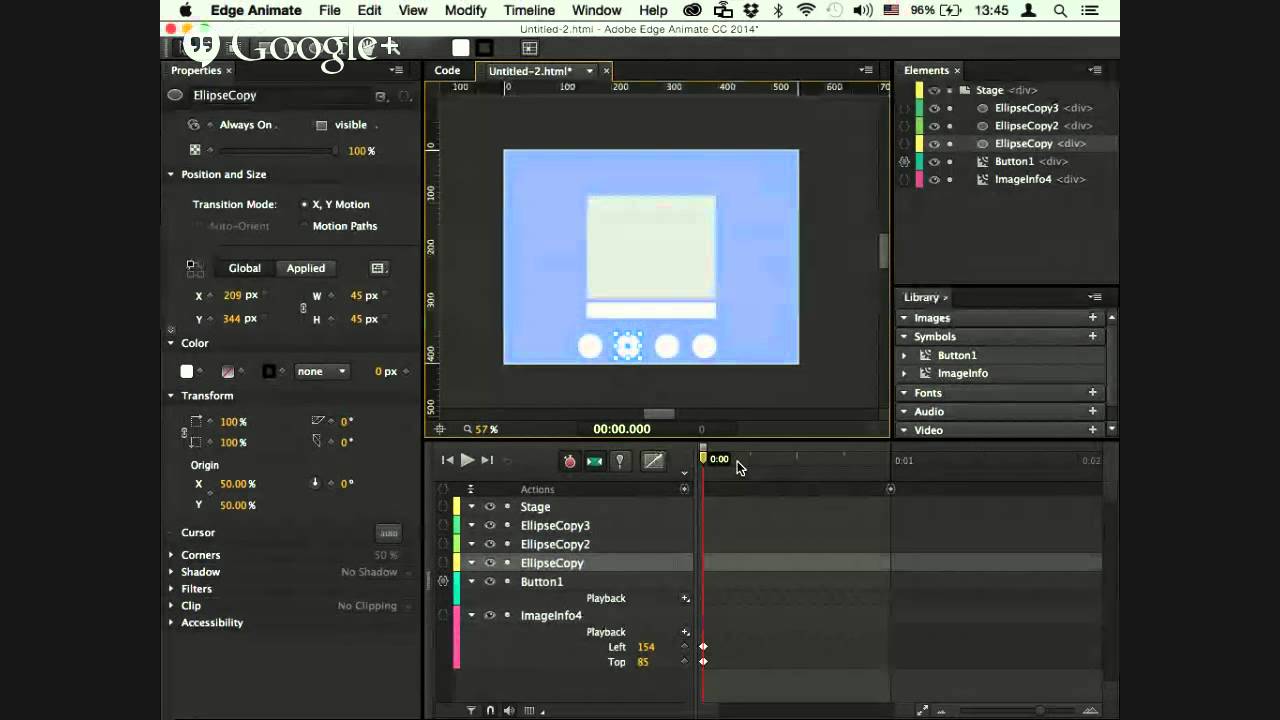
Task: Add a new Symbol in Library
Action: click(x=1093, y=337)
